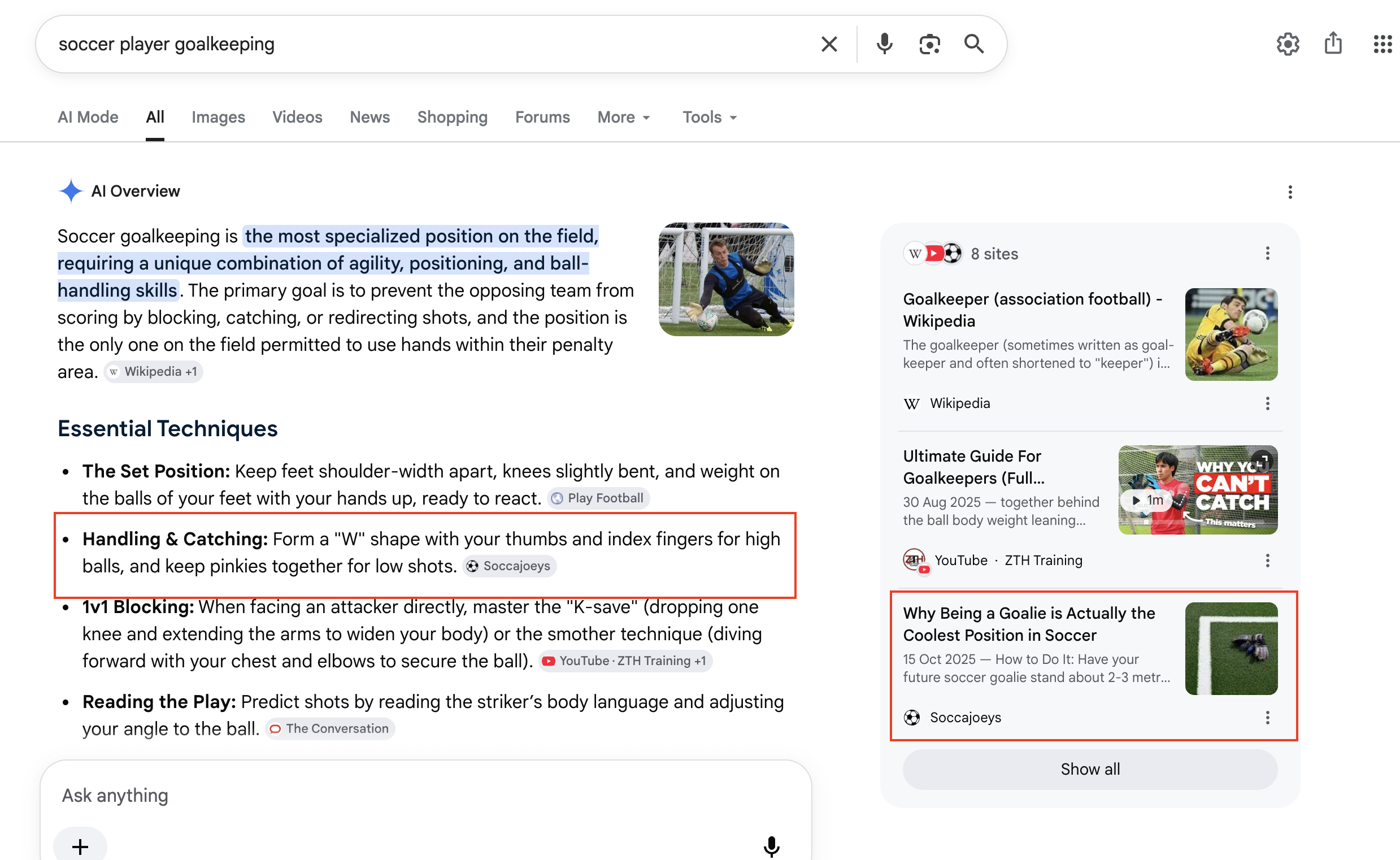Click the ZTH Training channel name
The image size is (1400, 860).
(x=1043, y=561)
